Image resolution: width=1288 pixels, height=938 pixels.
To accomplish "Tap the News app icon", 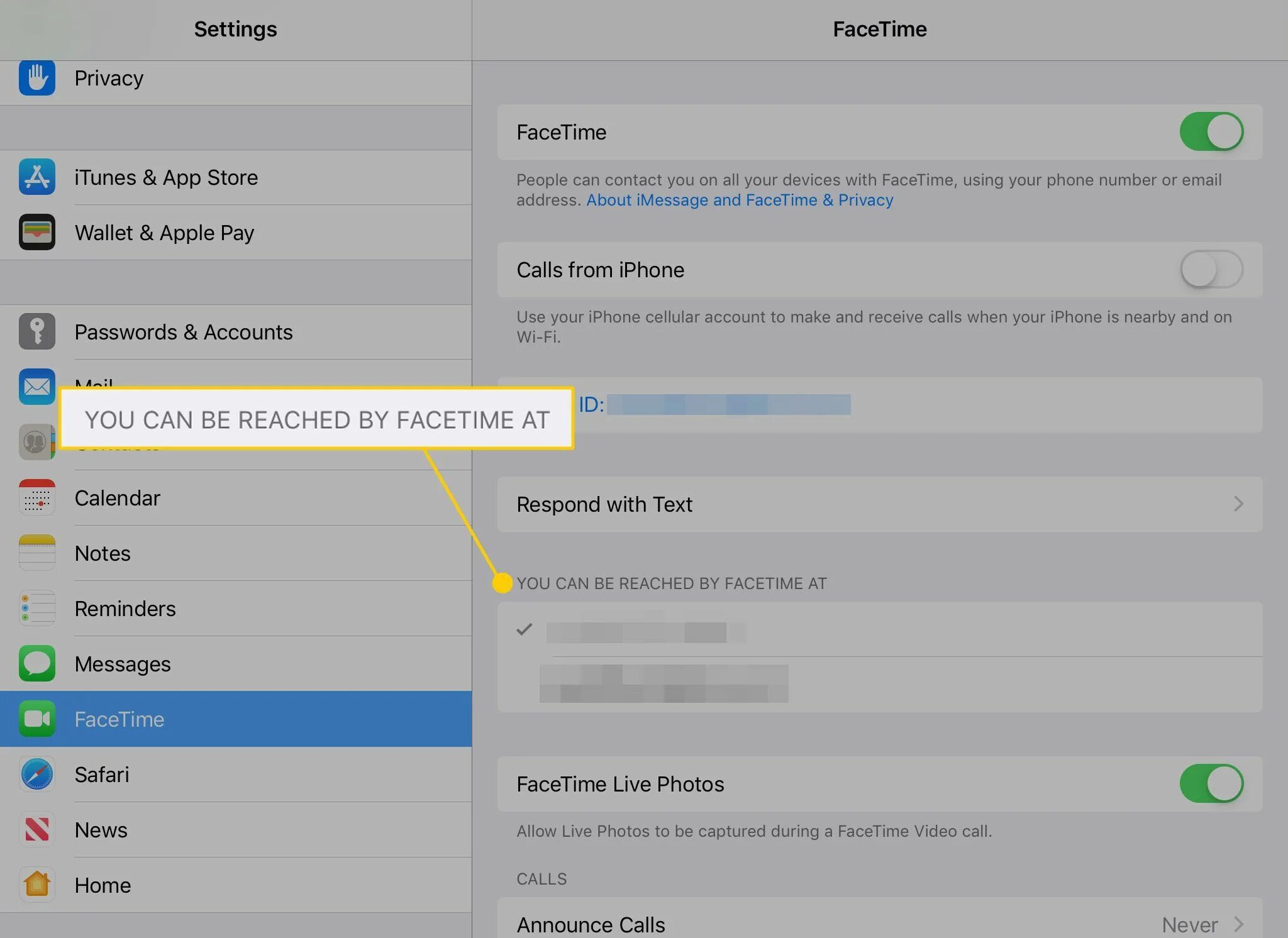I will [x=37, y=830].
